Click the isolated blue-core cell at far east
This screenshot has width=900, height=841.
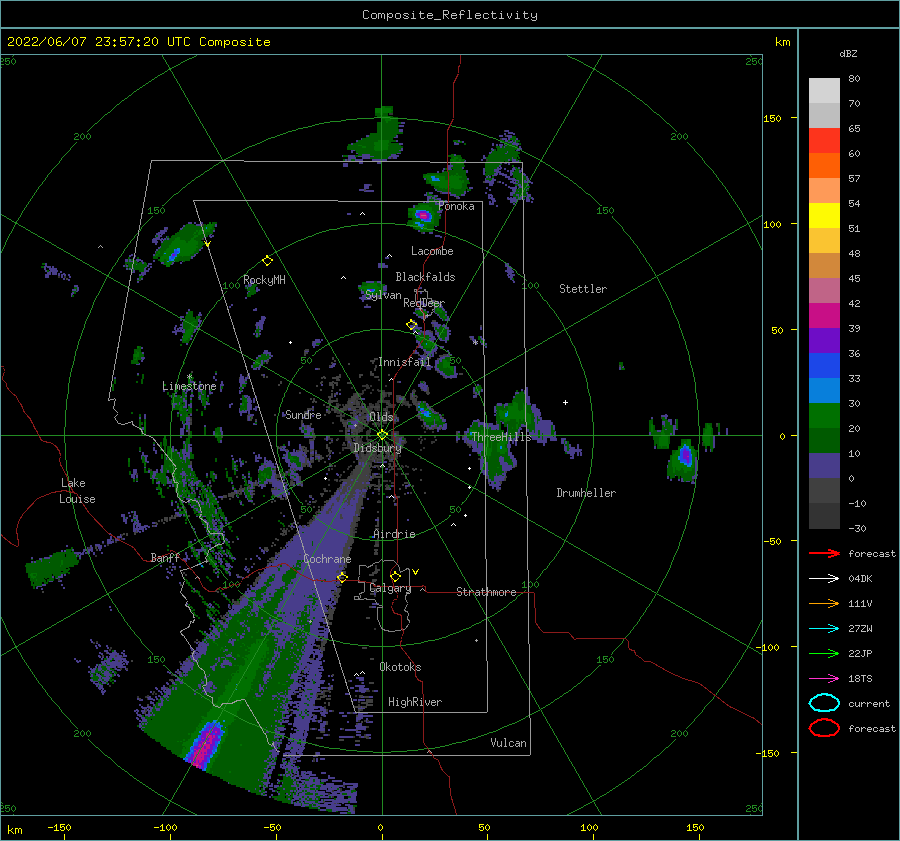685,455
